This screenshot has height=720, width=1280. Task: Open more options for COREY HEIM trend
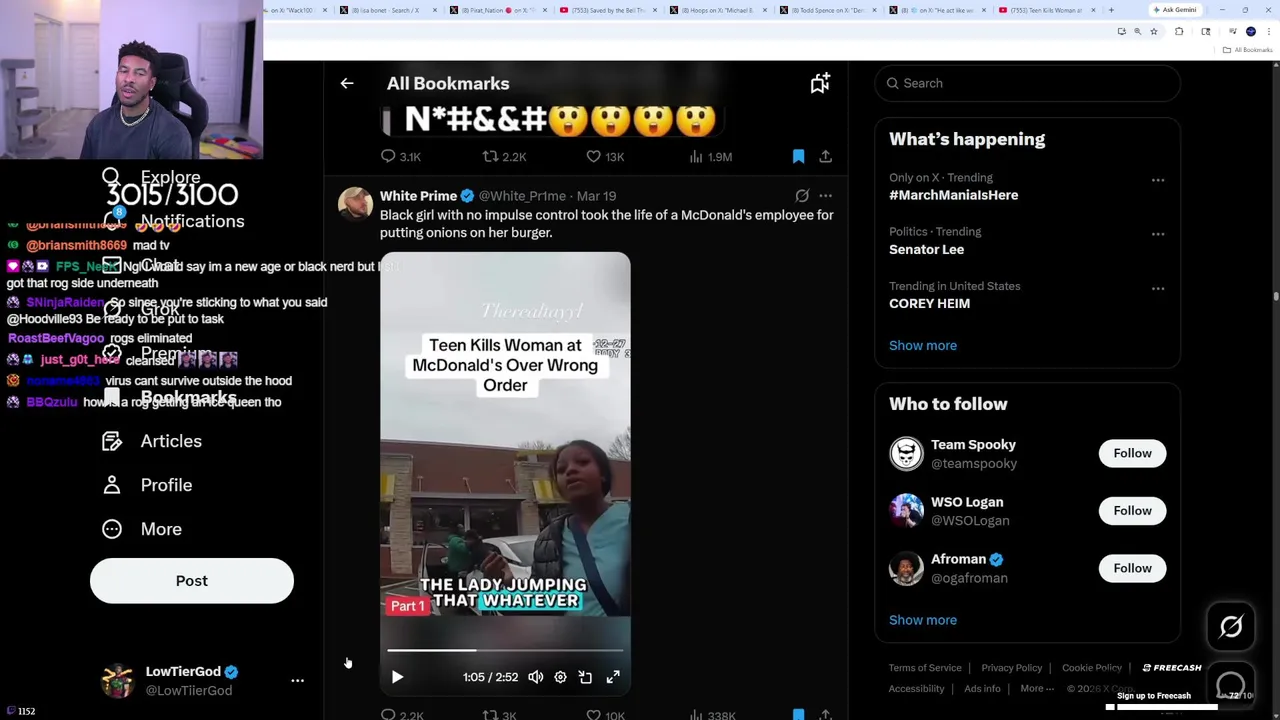(x=1158, y=288)
